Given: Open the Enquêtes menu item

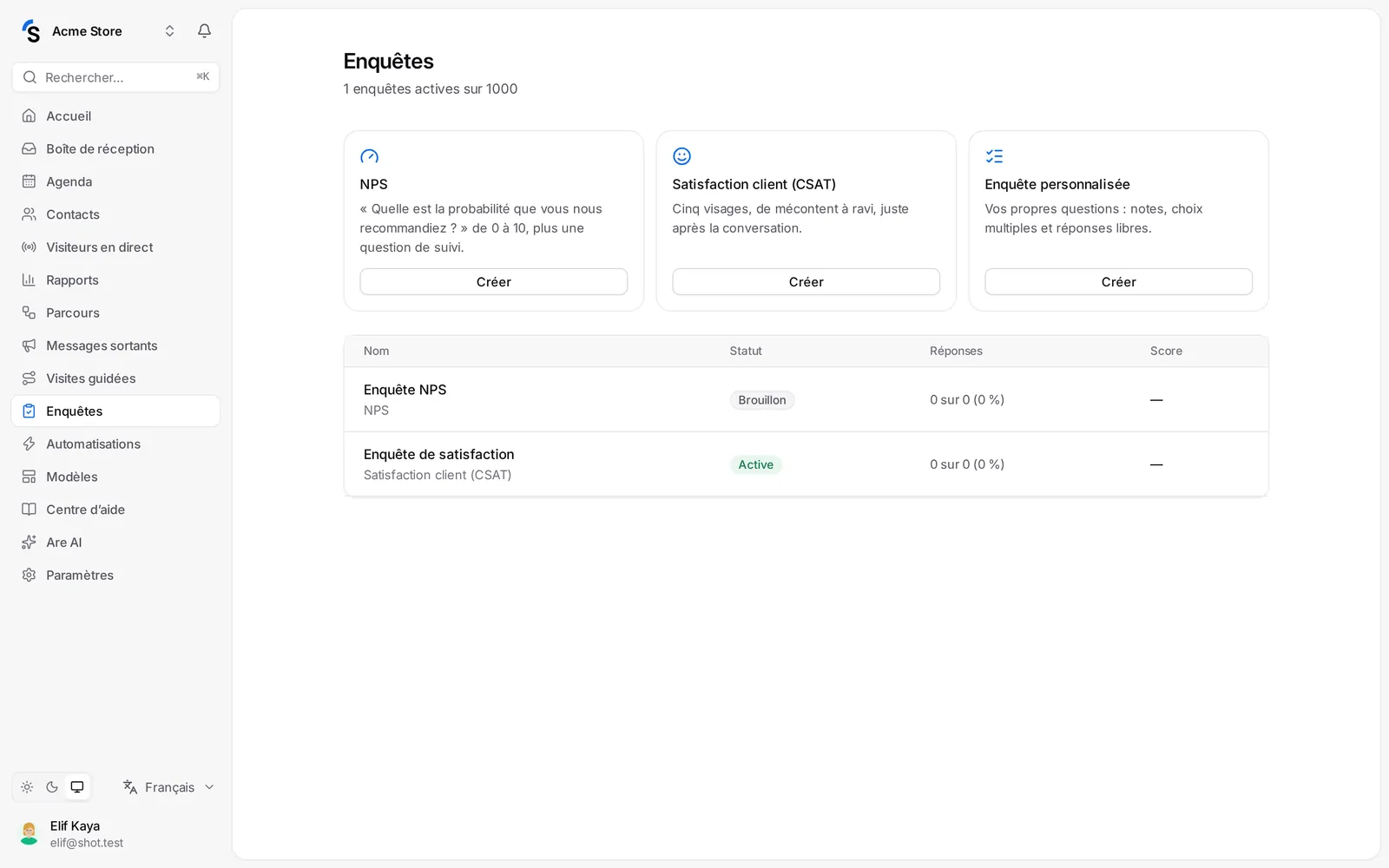Looking at the screenshot, I should (x=115, y=411).
